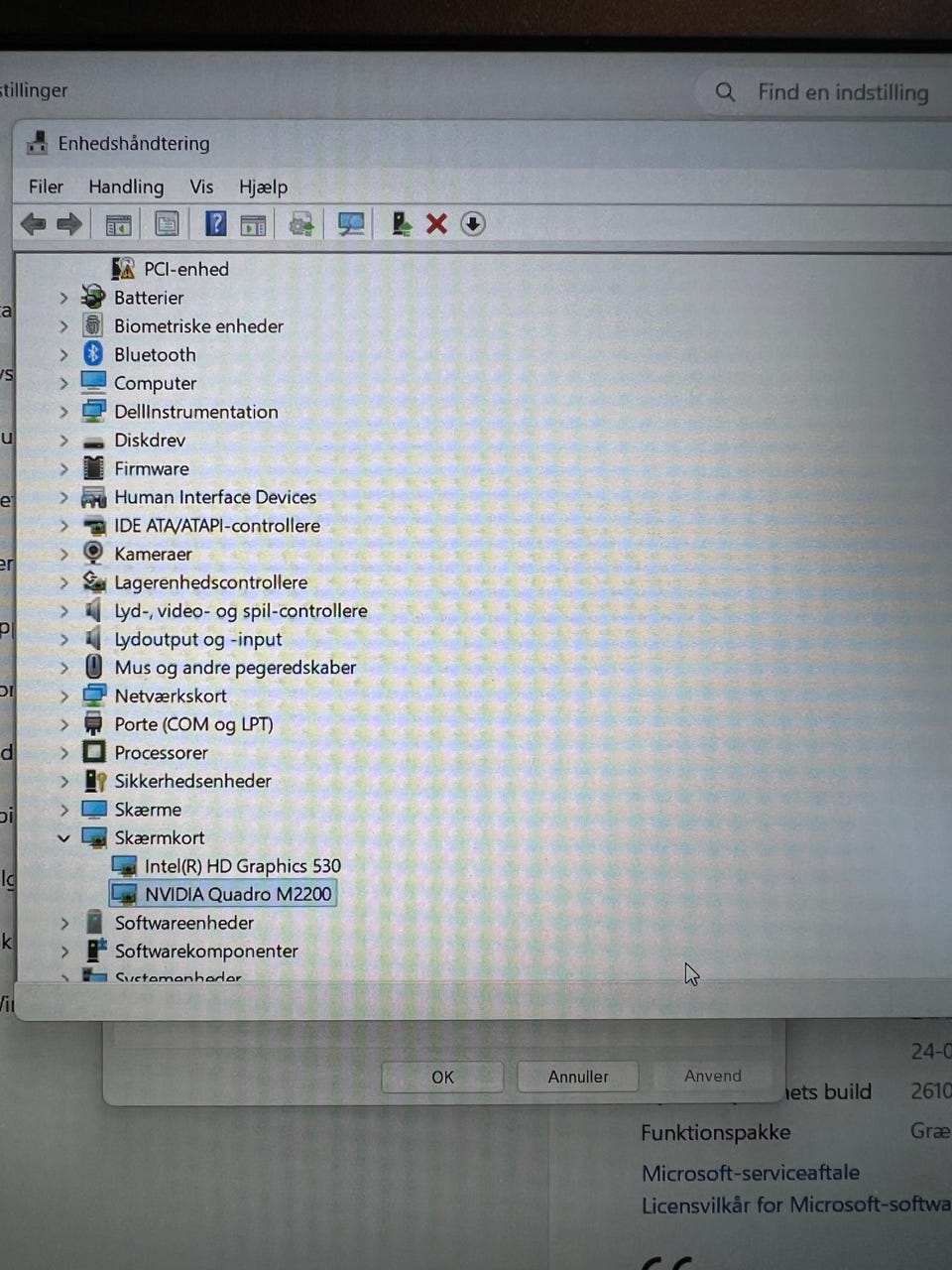Screen dimensions: 952x1270
Task: Click Scan for hardware changes monitor icon
Action: tap(351, 224)
